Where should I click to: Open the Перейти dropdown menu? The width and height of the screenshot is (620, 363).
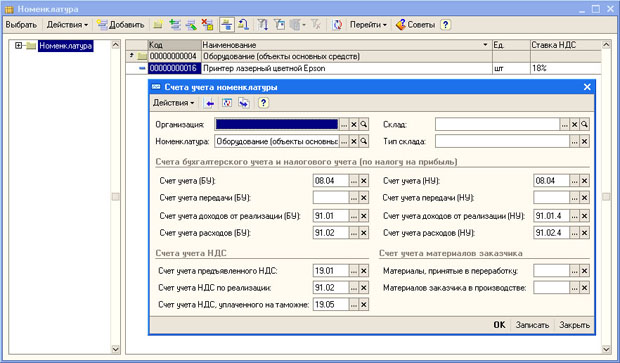coord(368,25)
